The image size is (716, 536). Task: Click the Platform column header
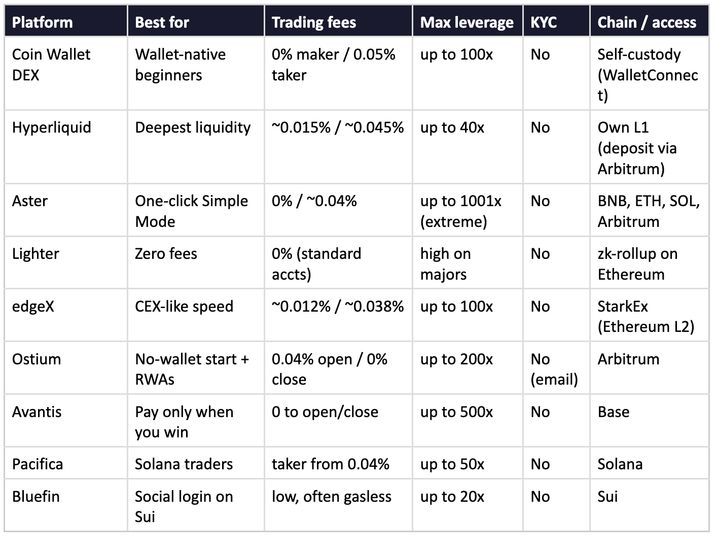coord(66,21)
